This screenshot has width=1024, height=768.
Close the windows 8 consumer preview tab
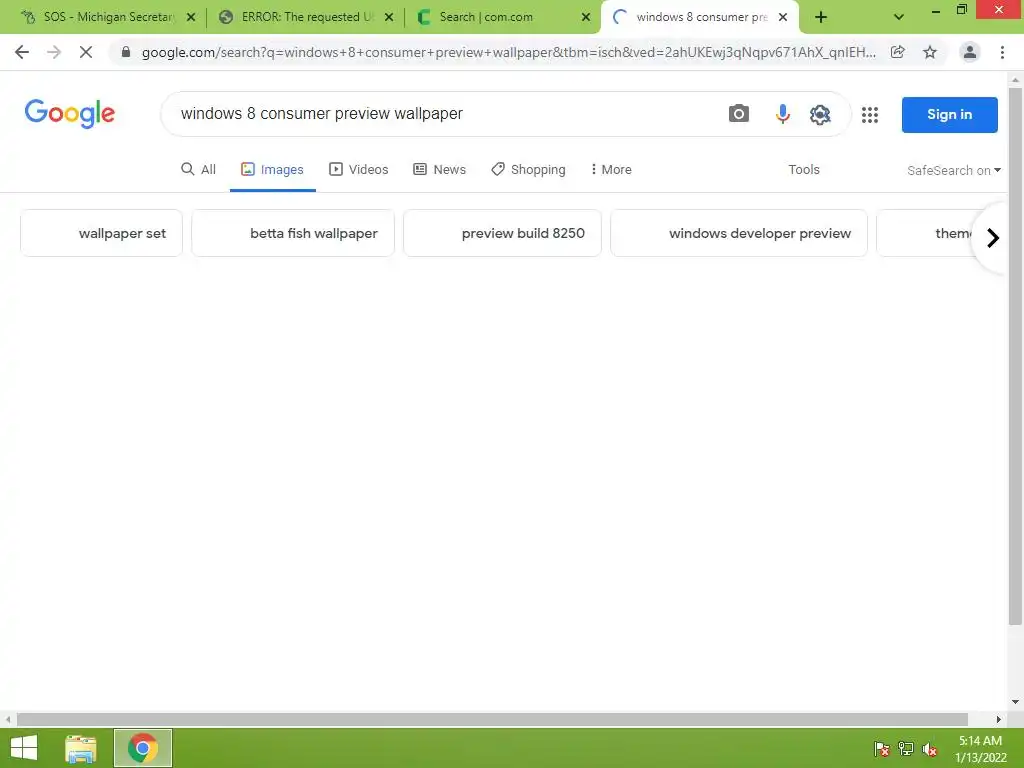(x=783, y=17)
